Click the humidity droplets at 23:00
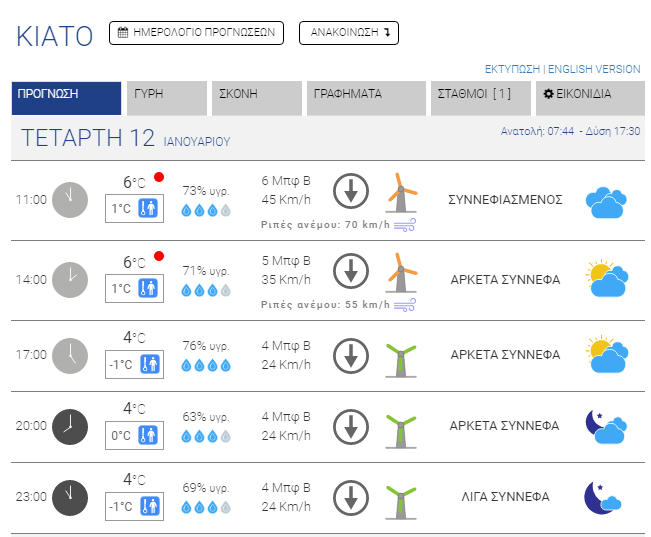 (205, 507)
